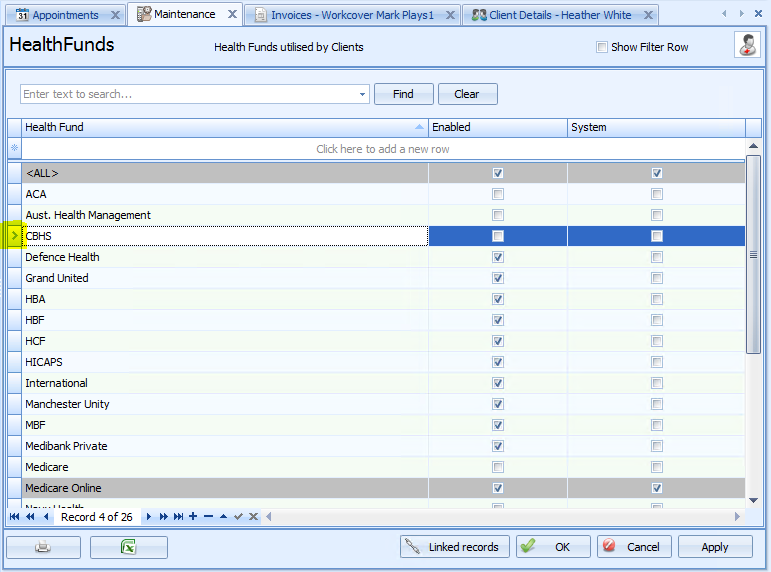Screen dimensions: 771x572
Task: Toggle Enabled checkbox for CBHS
Action: (x=498, y=236)
